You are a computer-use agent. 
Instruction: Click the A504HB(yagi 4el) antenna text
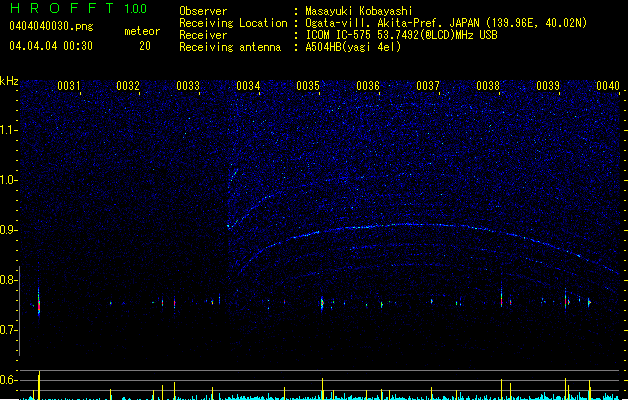(x=353, y=47)
